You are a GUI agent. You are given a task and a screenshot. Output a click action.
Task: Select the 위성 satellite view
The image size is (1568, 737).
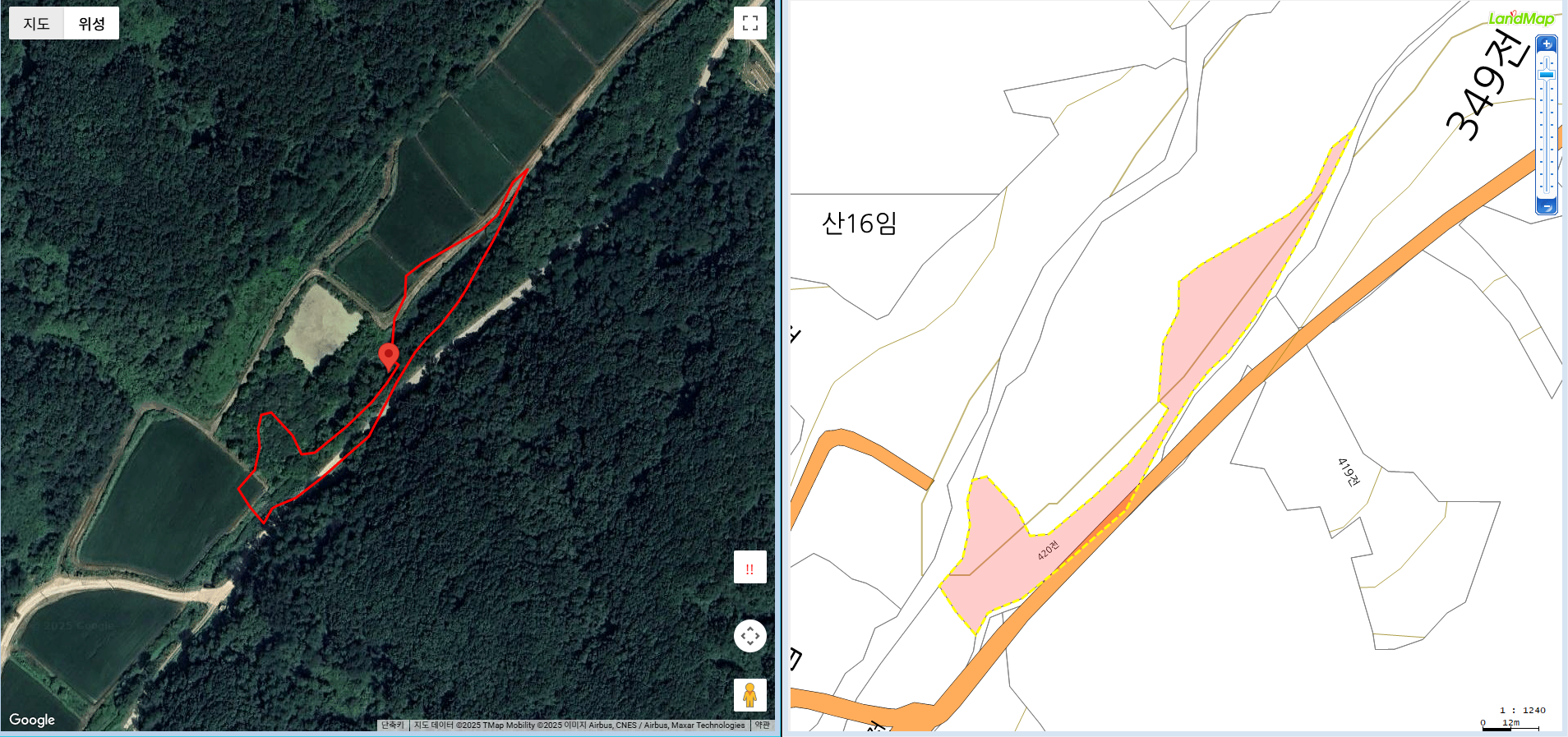[91, 23]
